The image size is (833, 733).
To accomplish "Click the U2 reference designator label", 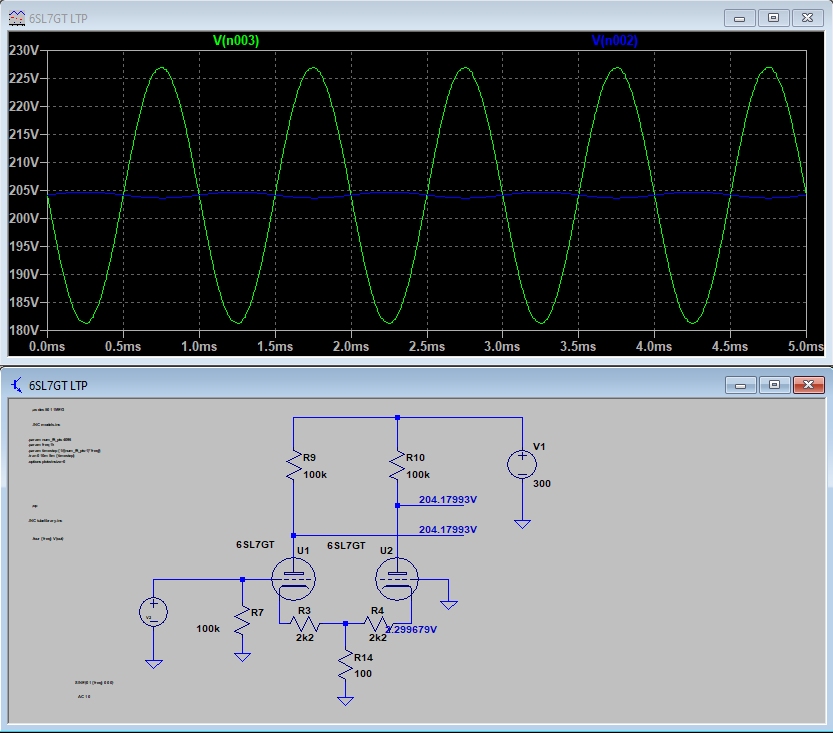I will tap(386, 550).
